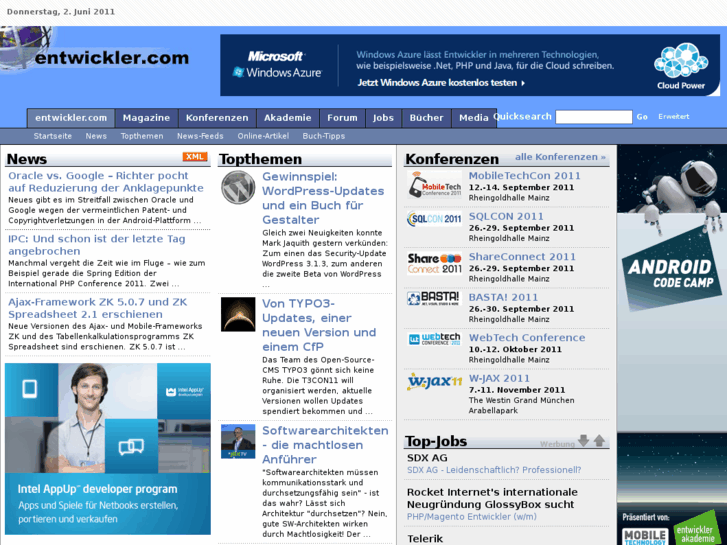The height and width of the screenshot is (545, 727).
Task: Open the Konferenzen tab
Action: tap(217, 118)
